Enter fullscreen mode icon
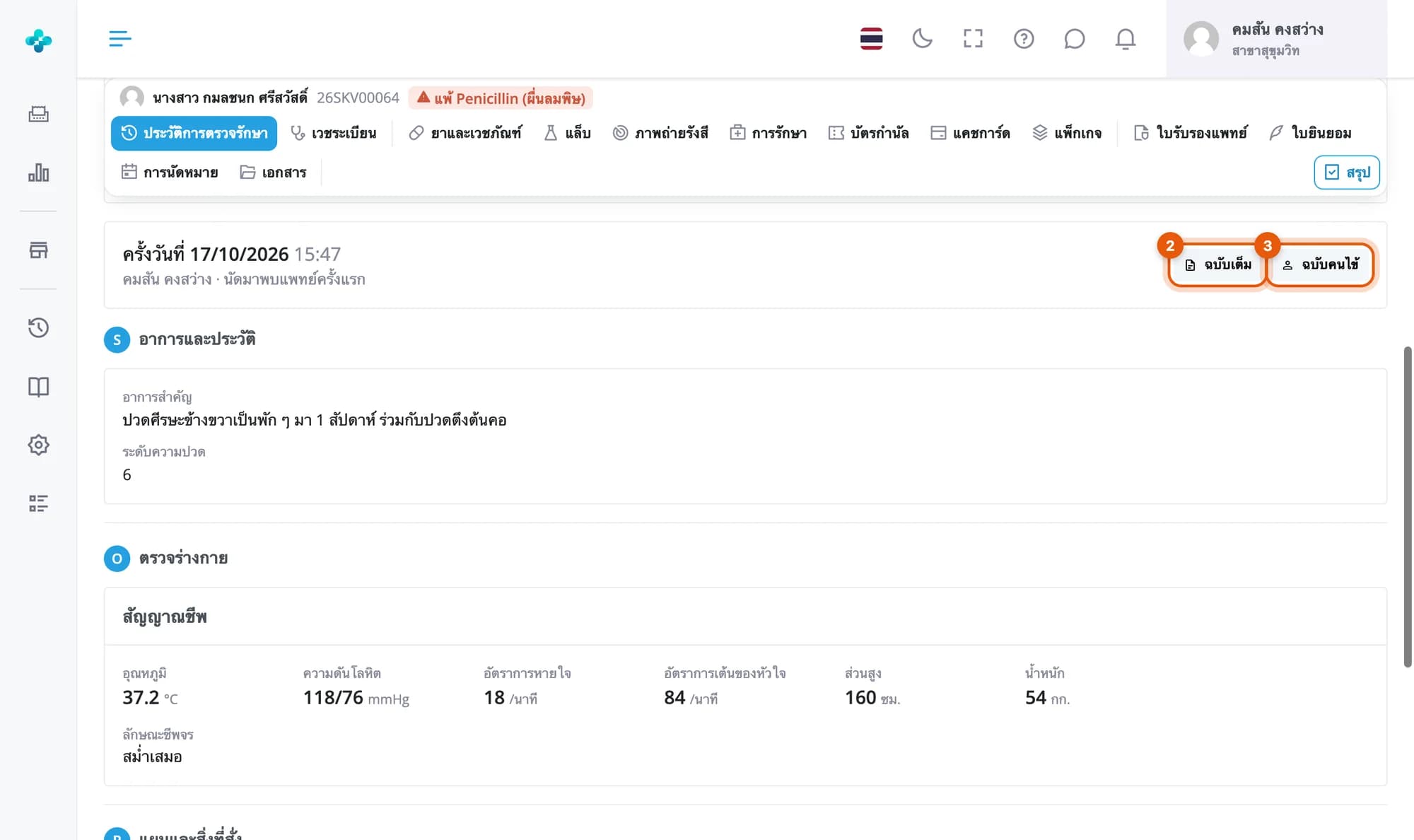 pyautogui.click(x=973, y=38)
